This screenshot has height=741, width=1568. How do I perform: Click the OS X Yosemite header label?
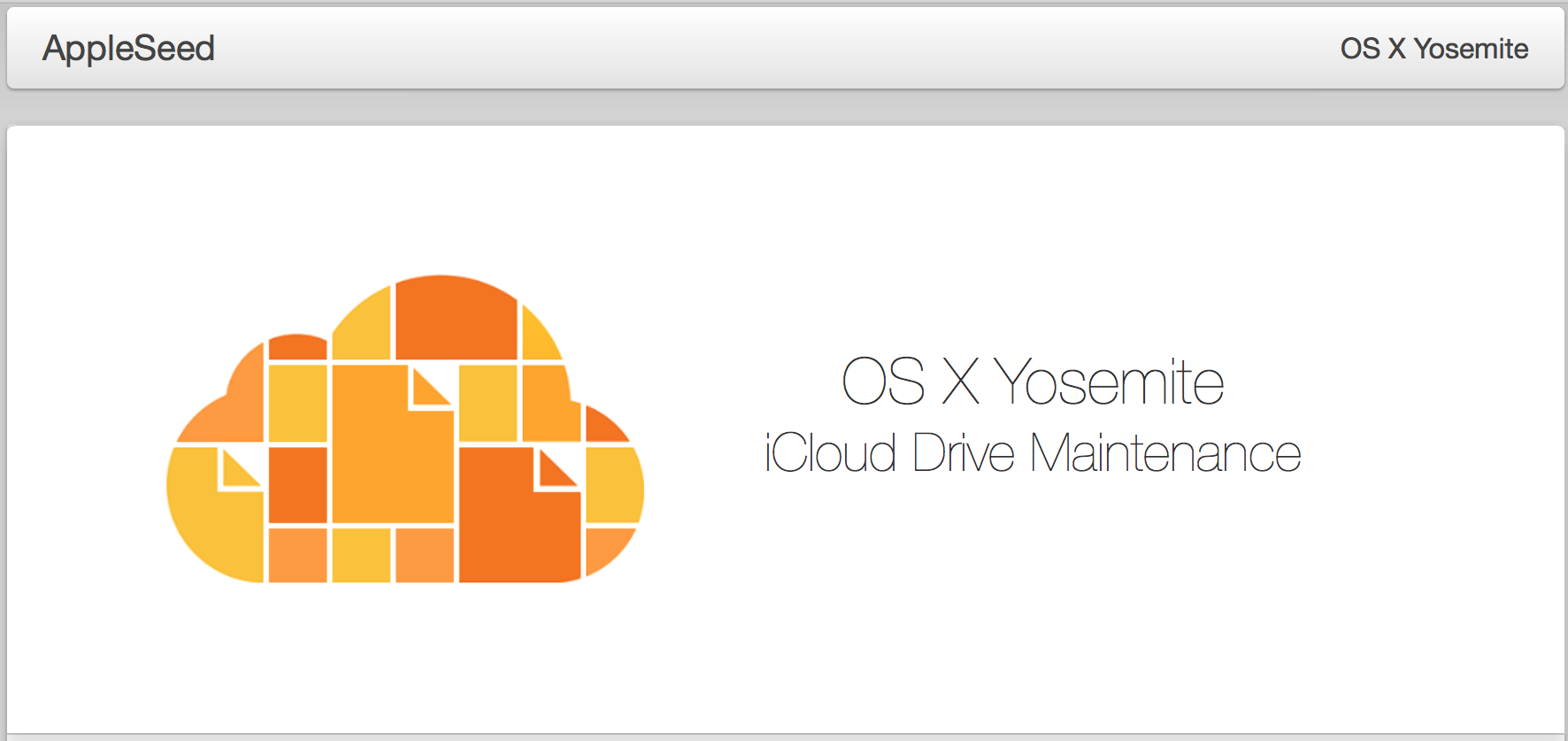[1433, 48]
